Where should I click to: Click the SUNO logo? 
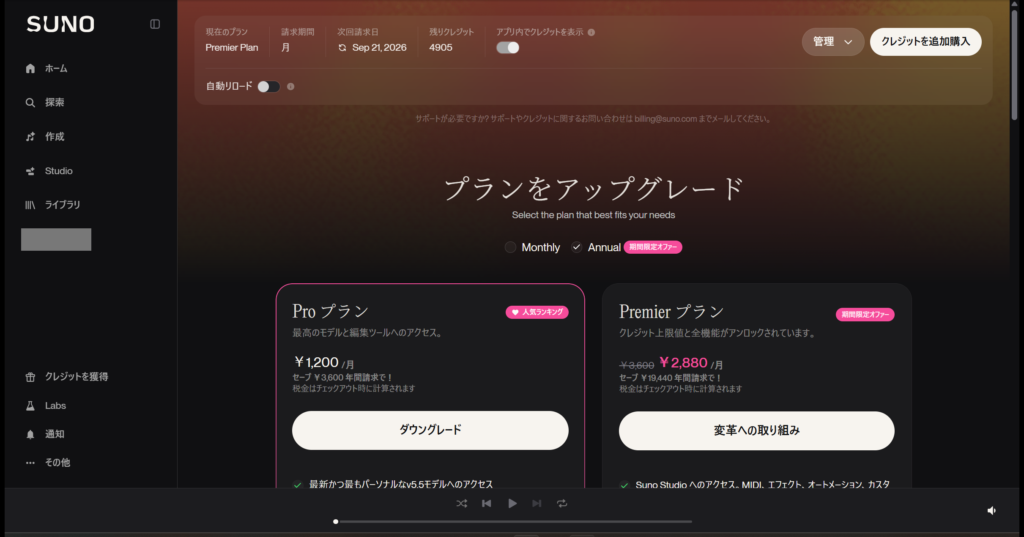(x=61, y=24)
